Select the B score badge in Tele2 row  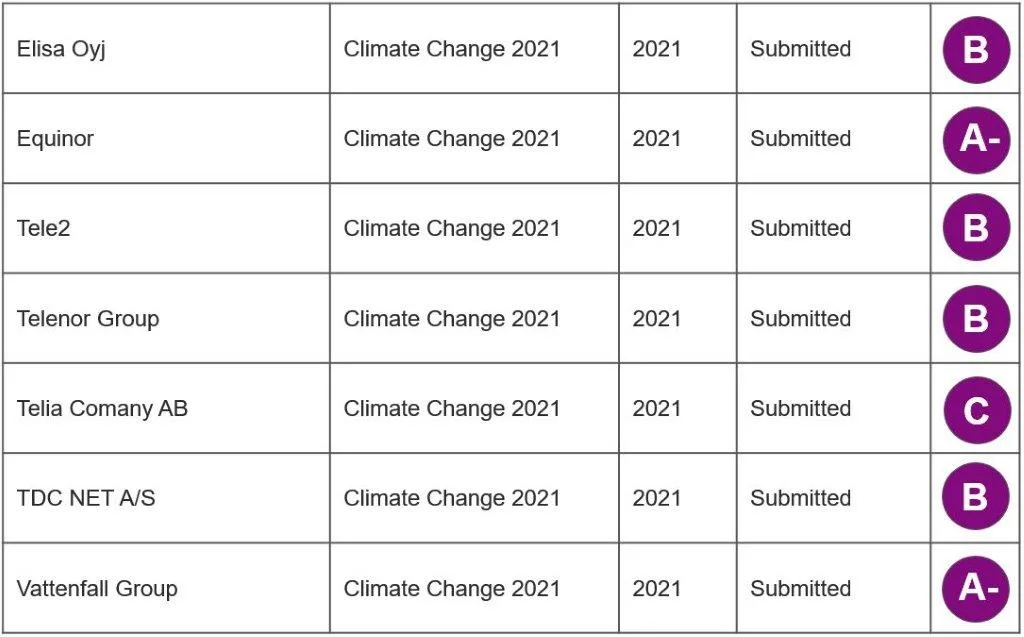pyautogui.click(x=976, y=227)
